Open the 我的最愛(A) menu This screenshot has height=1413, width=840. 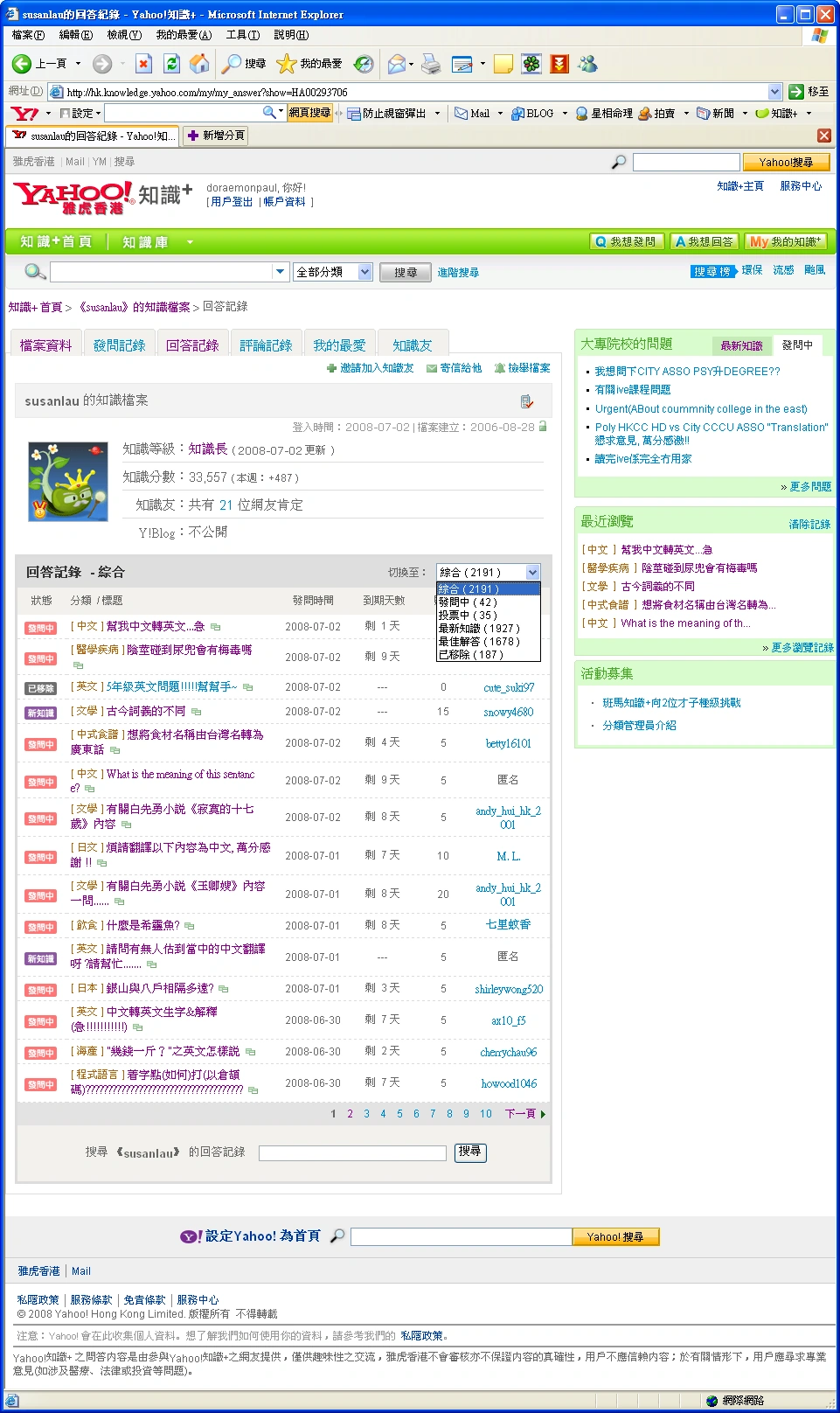[x=184, y=35]
